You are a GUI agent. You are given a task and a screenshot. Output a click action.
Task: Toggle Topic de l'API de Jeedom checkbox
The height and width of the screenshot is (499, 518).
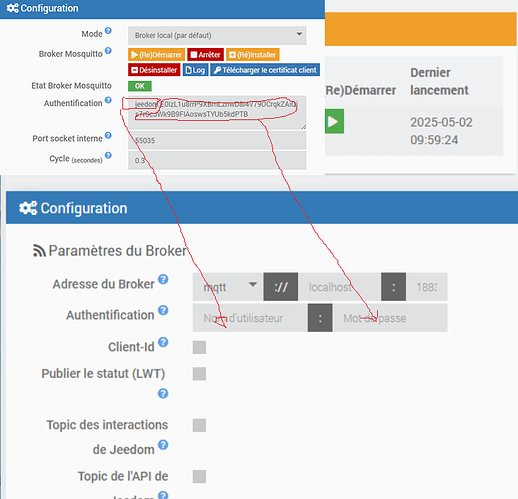pos(199,477)
